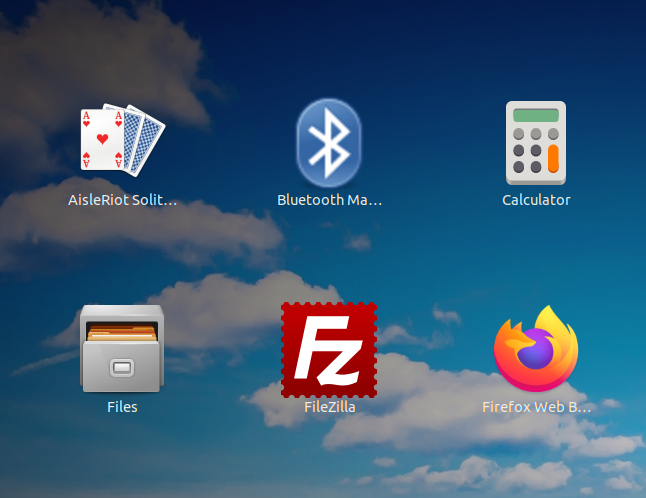Click the "Files" text label
Image resolution: width=646 pixels, height=498 pixels.
click(x=122, y=407)
